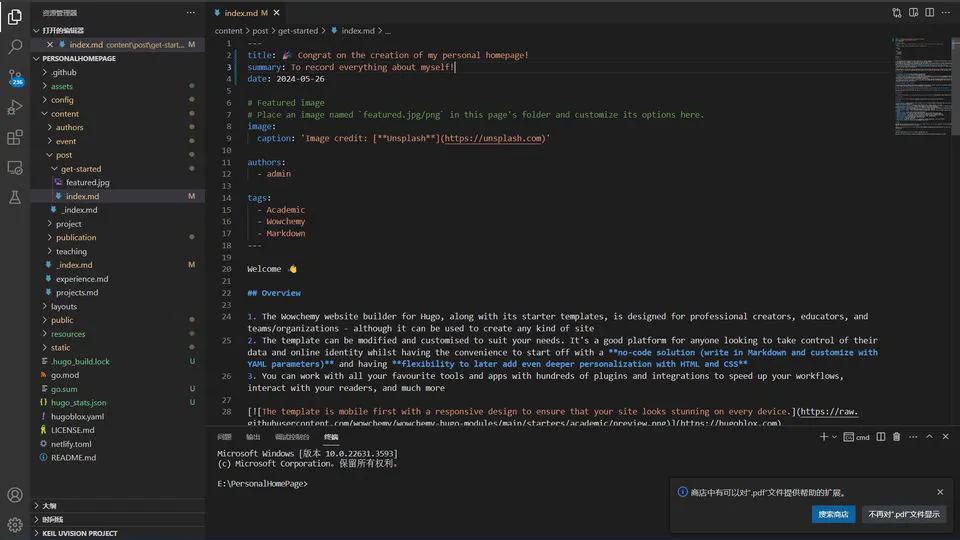Expand the assets folder
The image size is (960, 540).
(62, 86)
